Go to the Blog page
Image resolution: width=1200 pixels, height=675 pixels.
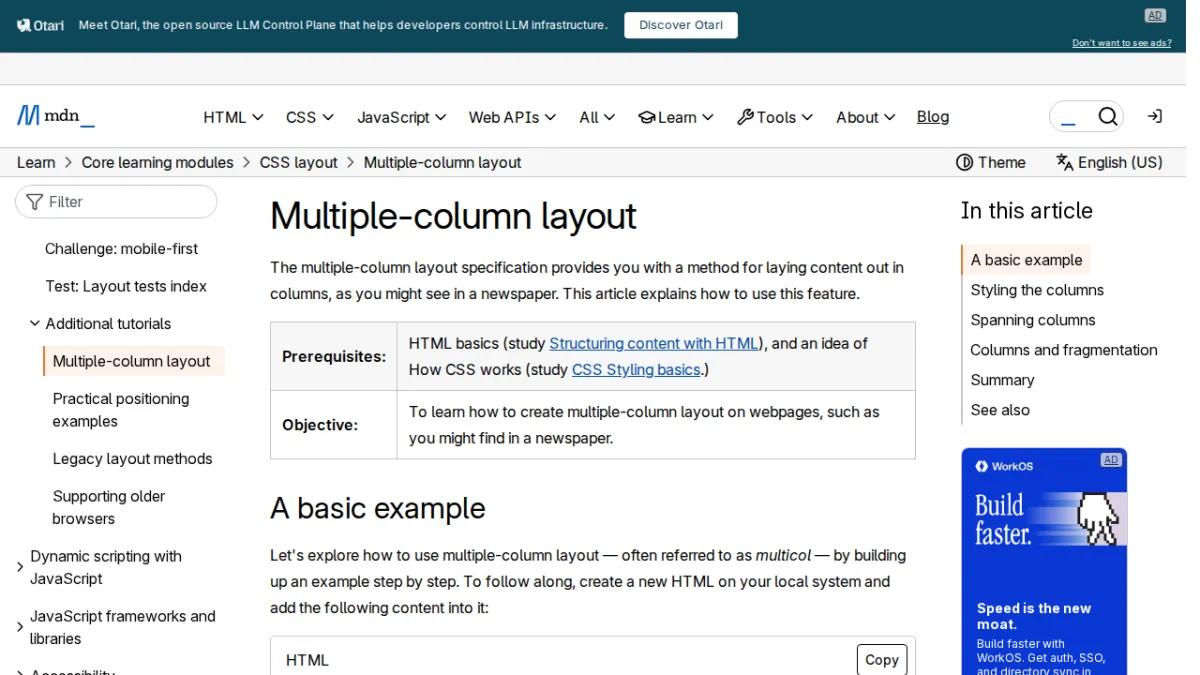(933, 117)
